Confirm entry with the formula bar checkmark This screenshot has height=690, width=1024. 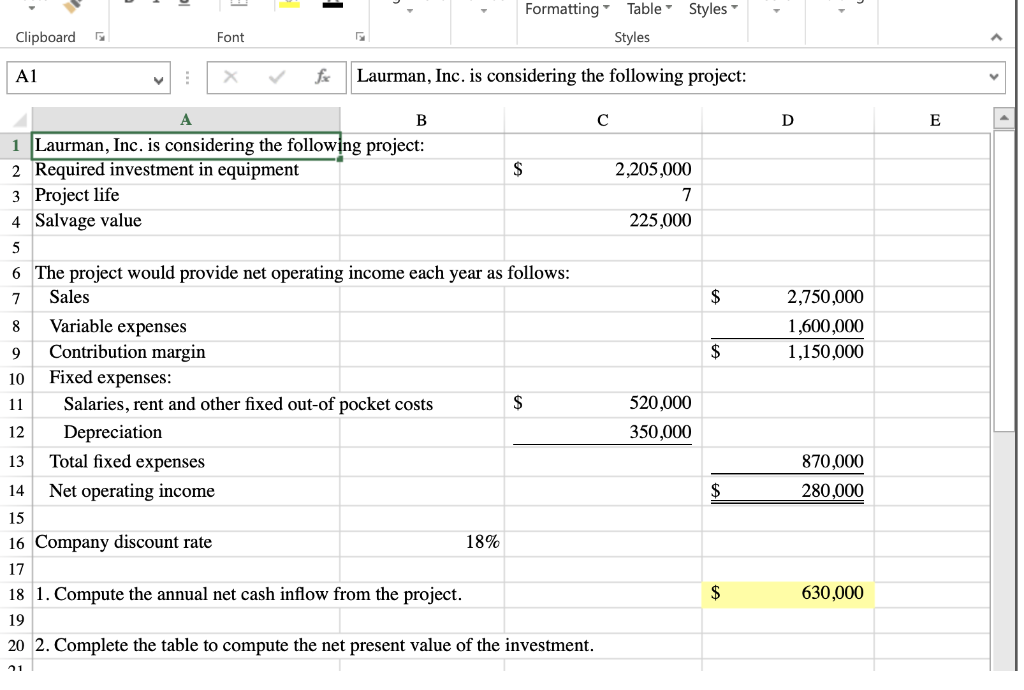[x=277, y=77]
